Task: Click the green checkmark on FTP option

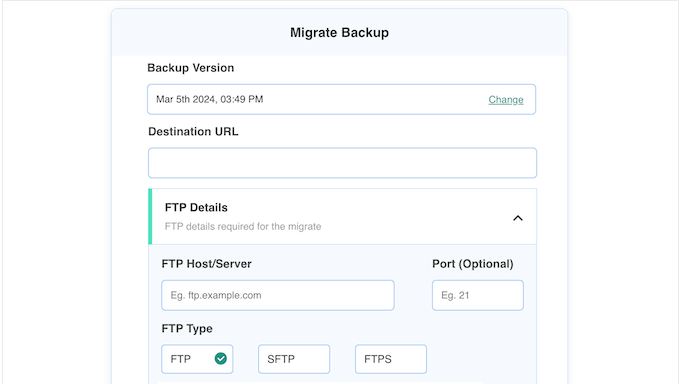Action: pos(221,358)
